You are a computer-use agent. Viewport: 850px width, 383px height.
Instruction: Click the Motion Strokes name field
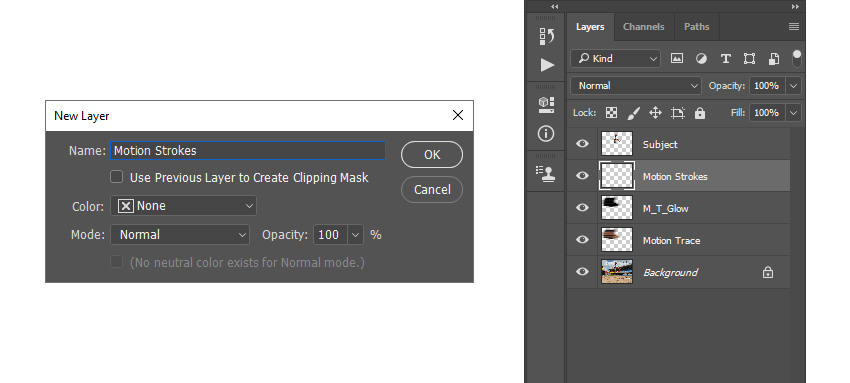click(x=248, y=151)
